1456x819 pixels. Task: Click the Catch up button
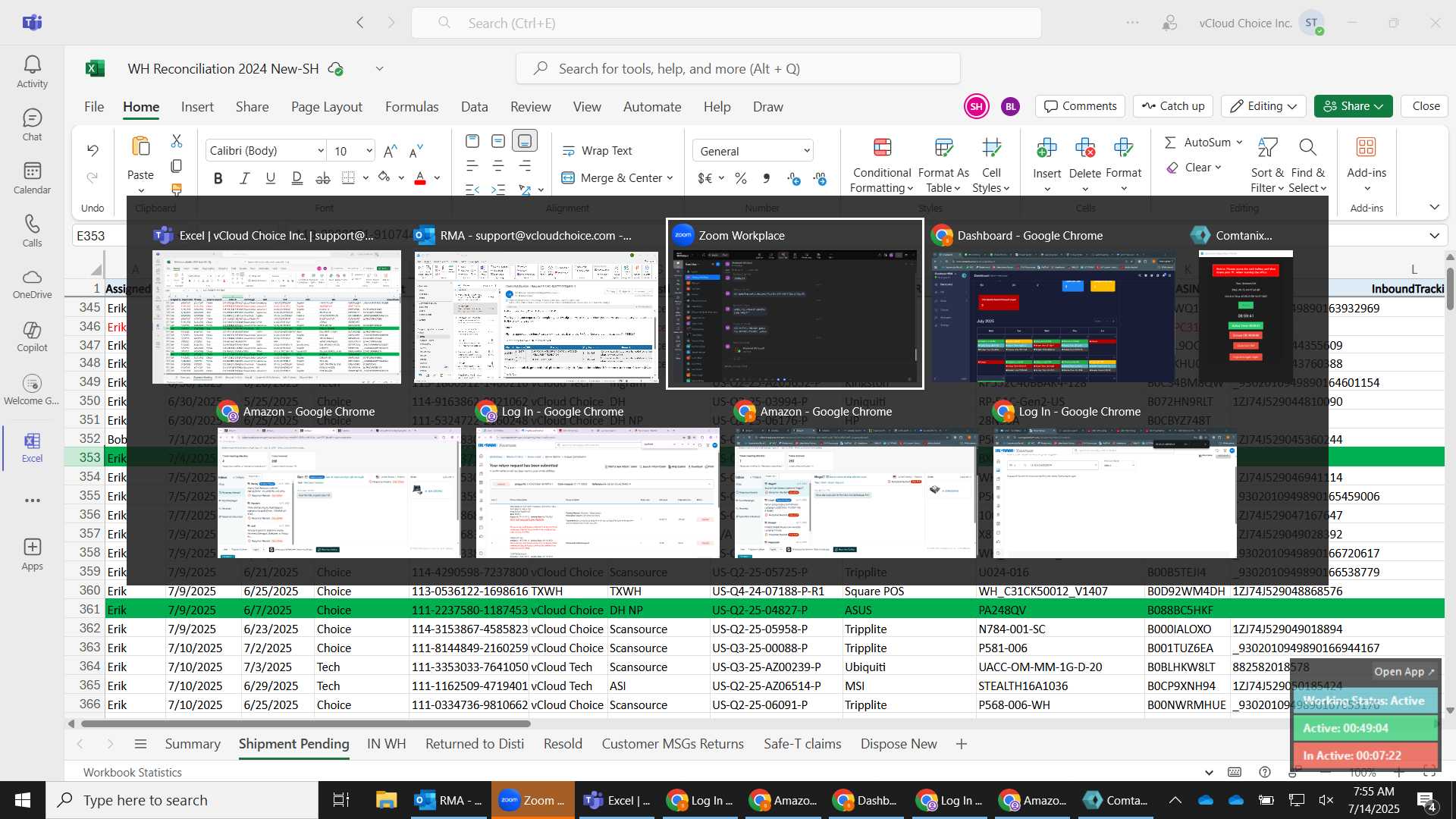[x=1173, y=106]
